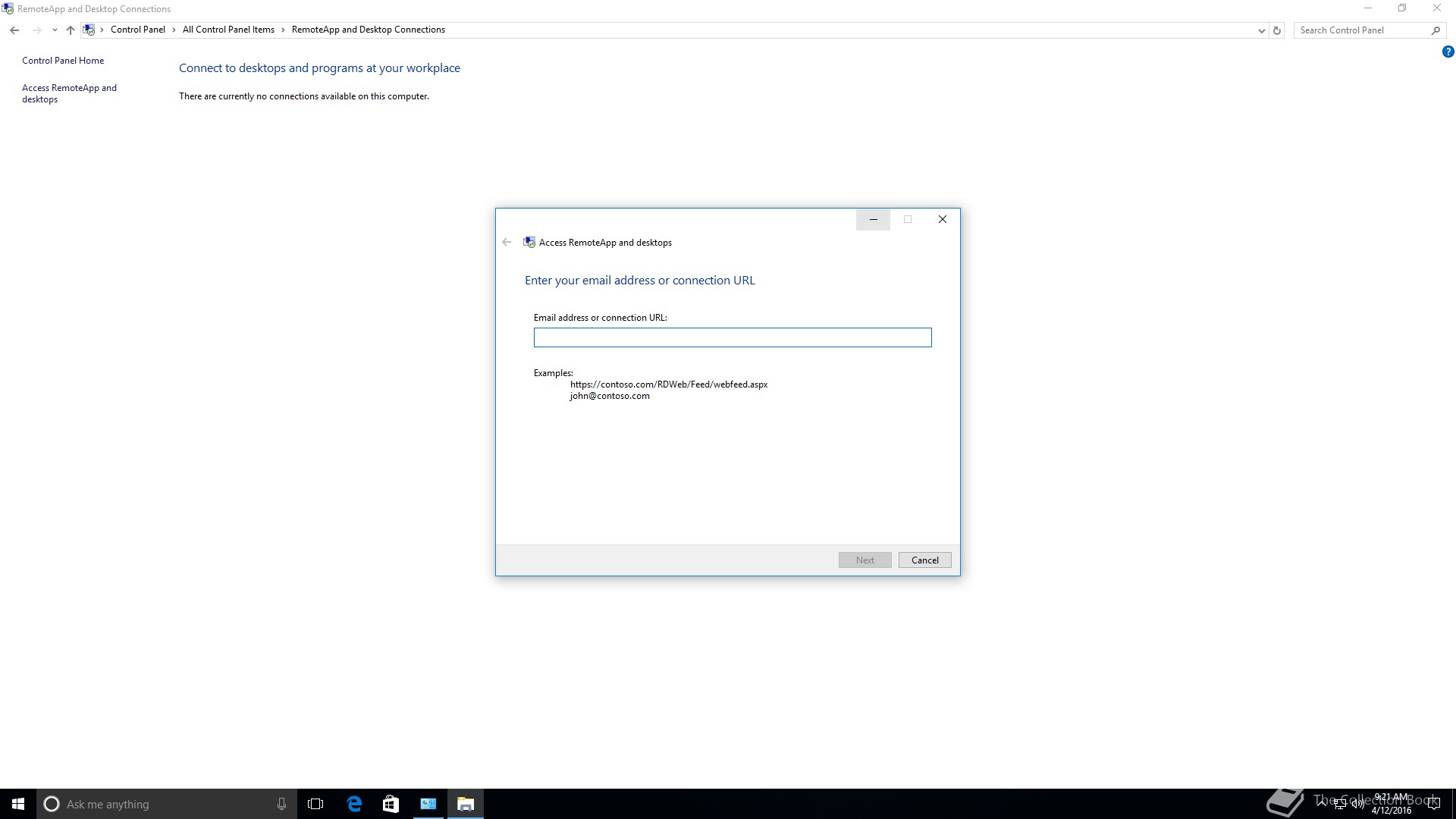Click the RemoteApp window title bar icon
This screenshot has height=819, width=1456.
[8, 9]
